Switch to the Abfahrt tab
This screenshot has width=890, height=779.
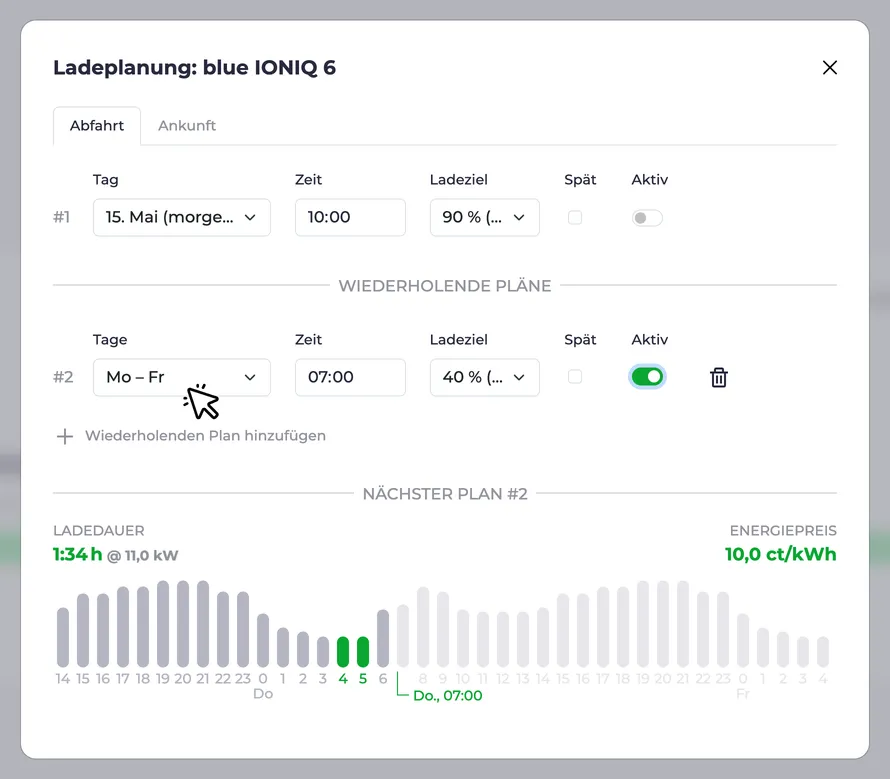click(97, 125)
